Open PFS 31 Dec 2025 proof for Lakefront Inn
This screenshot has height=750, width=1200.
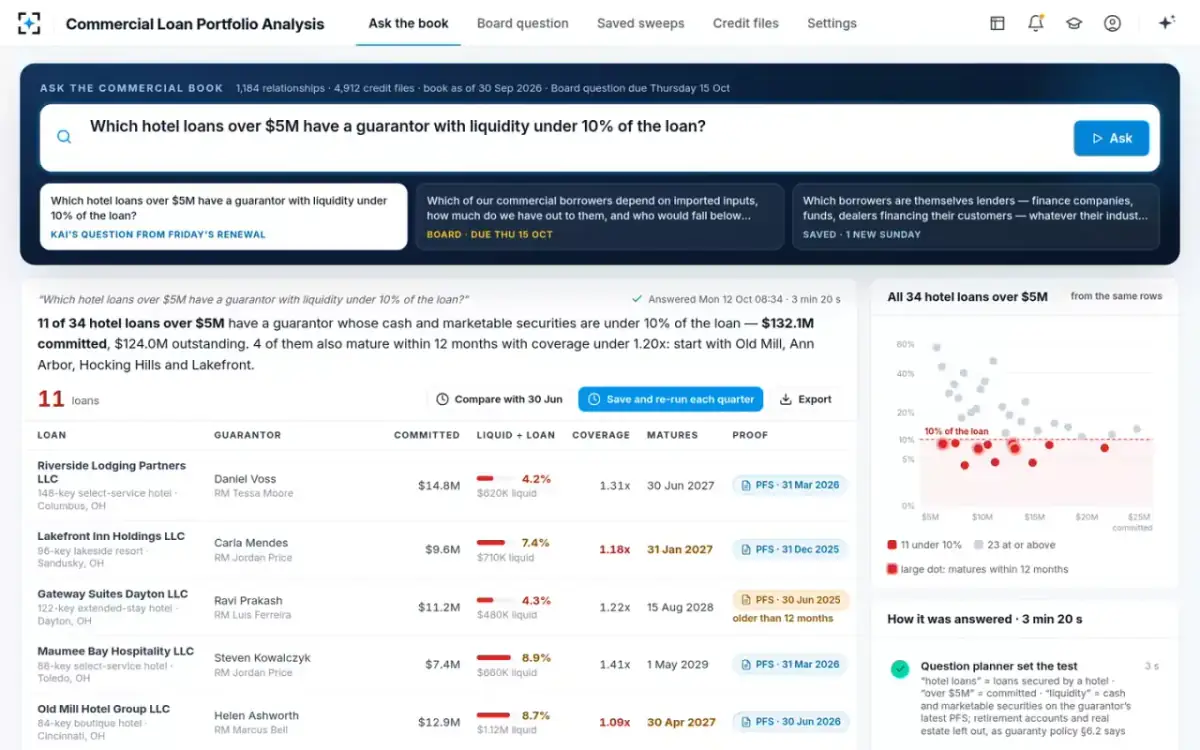[790, 549]
